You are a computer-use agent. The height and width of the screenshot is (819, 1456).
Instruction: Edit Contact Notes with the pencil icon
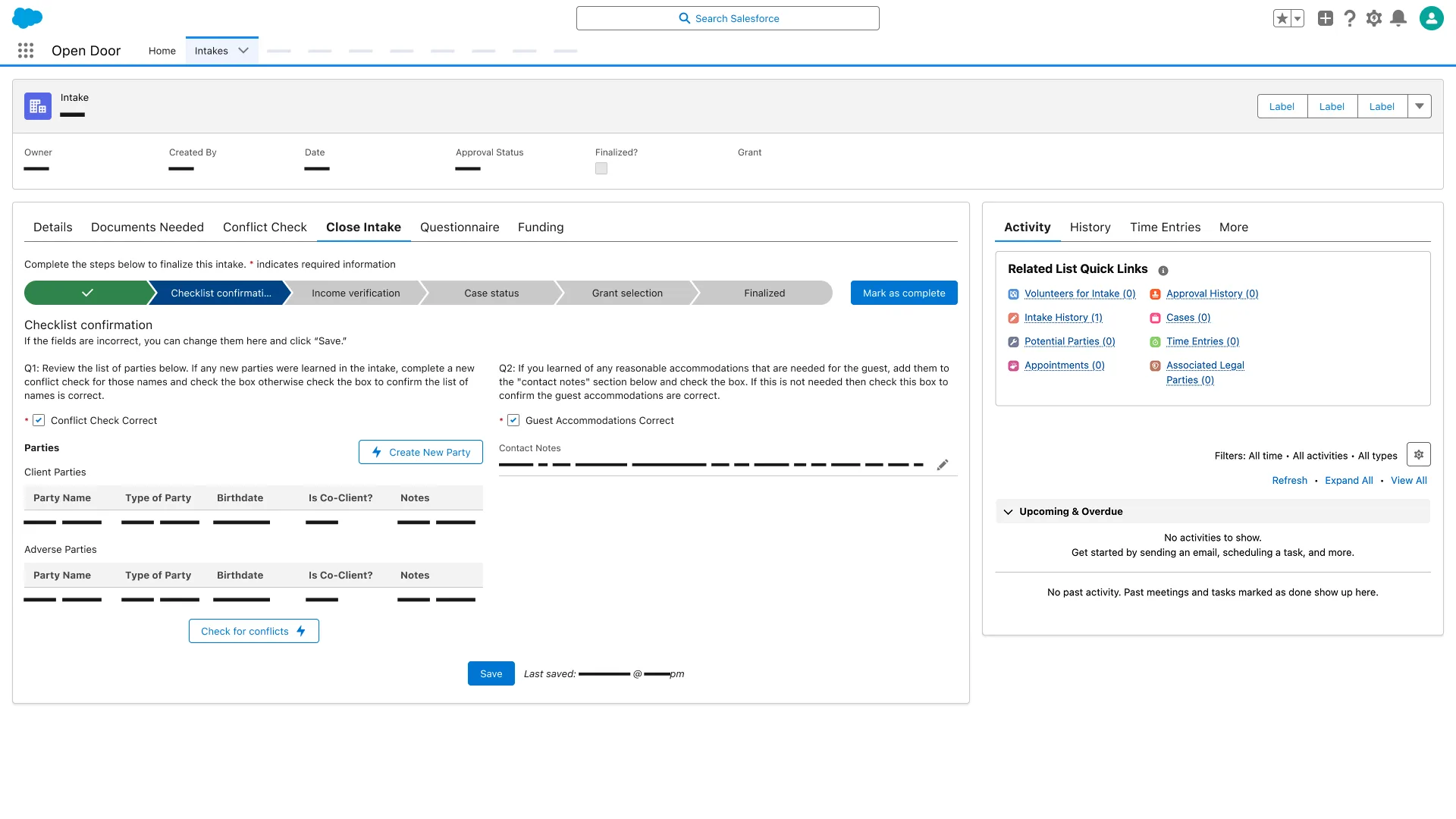click(x=943, y=465)
